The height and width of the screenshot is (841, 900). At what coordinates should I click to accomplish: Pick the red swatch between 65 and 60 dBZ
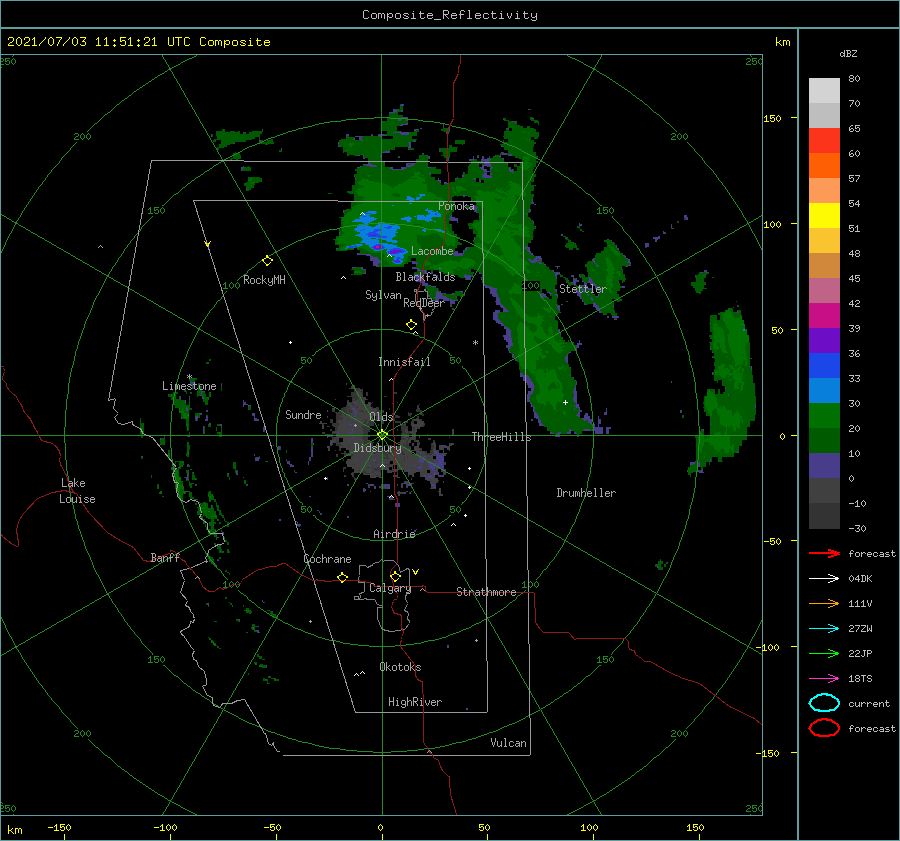[x=824, y=140]
